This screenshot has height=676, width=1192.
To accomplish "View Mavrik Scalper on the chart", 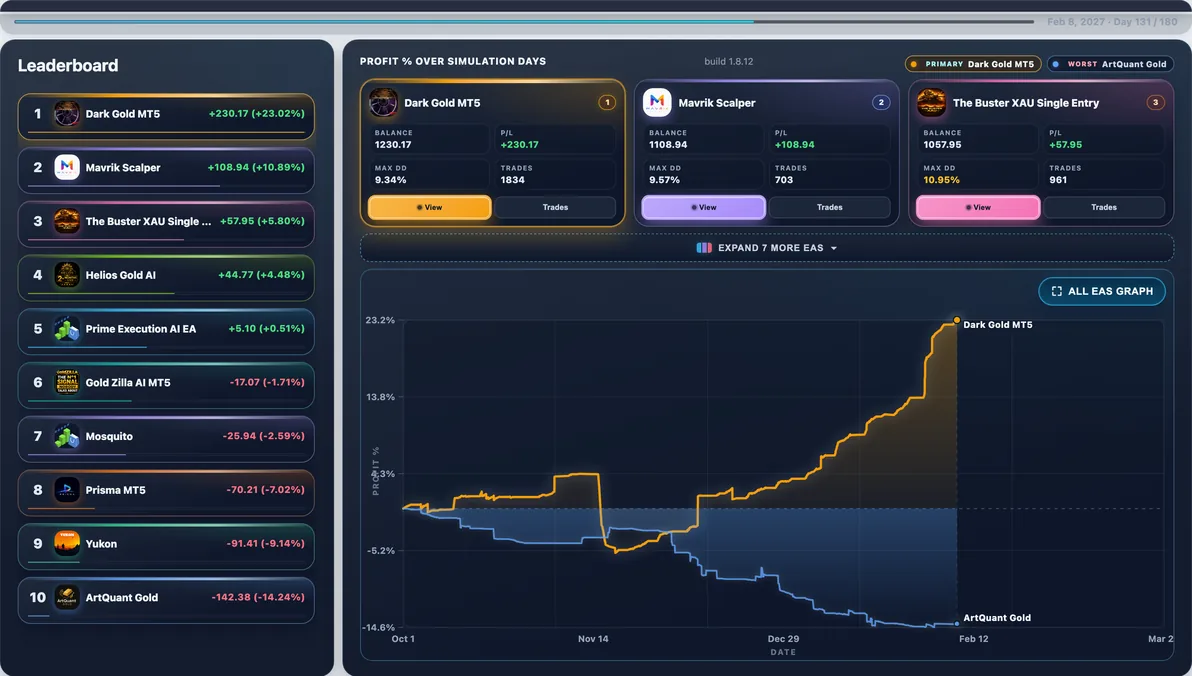I will (704, 208).
